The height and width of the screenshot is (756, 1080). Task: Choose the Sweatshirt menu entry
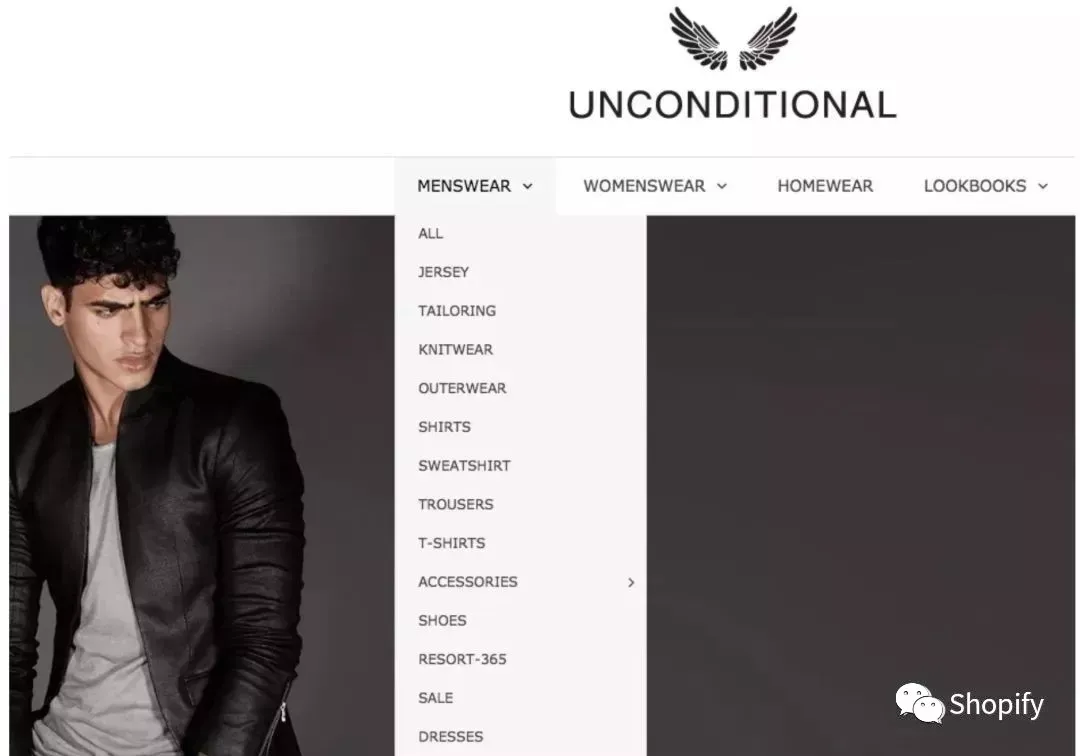tap(464, 465)
